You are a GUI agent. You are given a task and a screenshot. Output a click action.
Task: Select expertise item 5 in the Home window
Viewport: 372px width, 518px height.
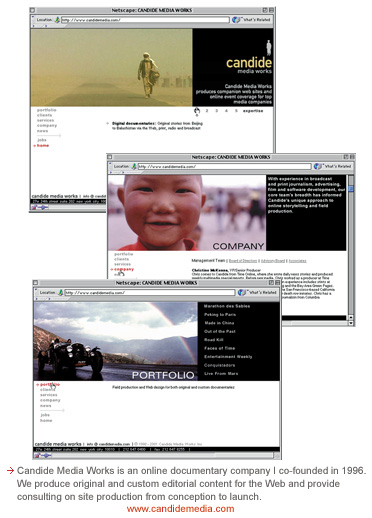[236, 111]
